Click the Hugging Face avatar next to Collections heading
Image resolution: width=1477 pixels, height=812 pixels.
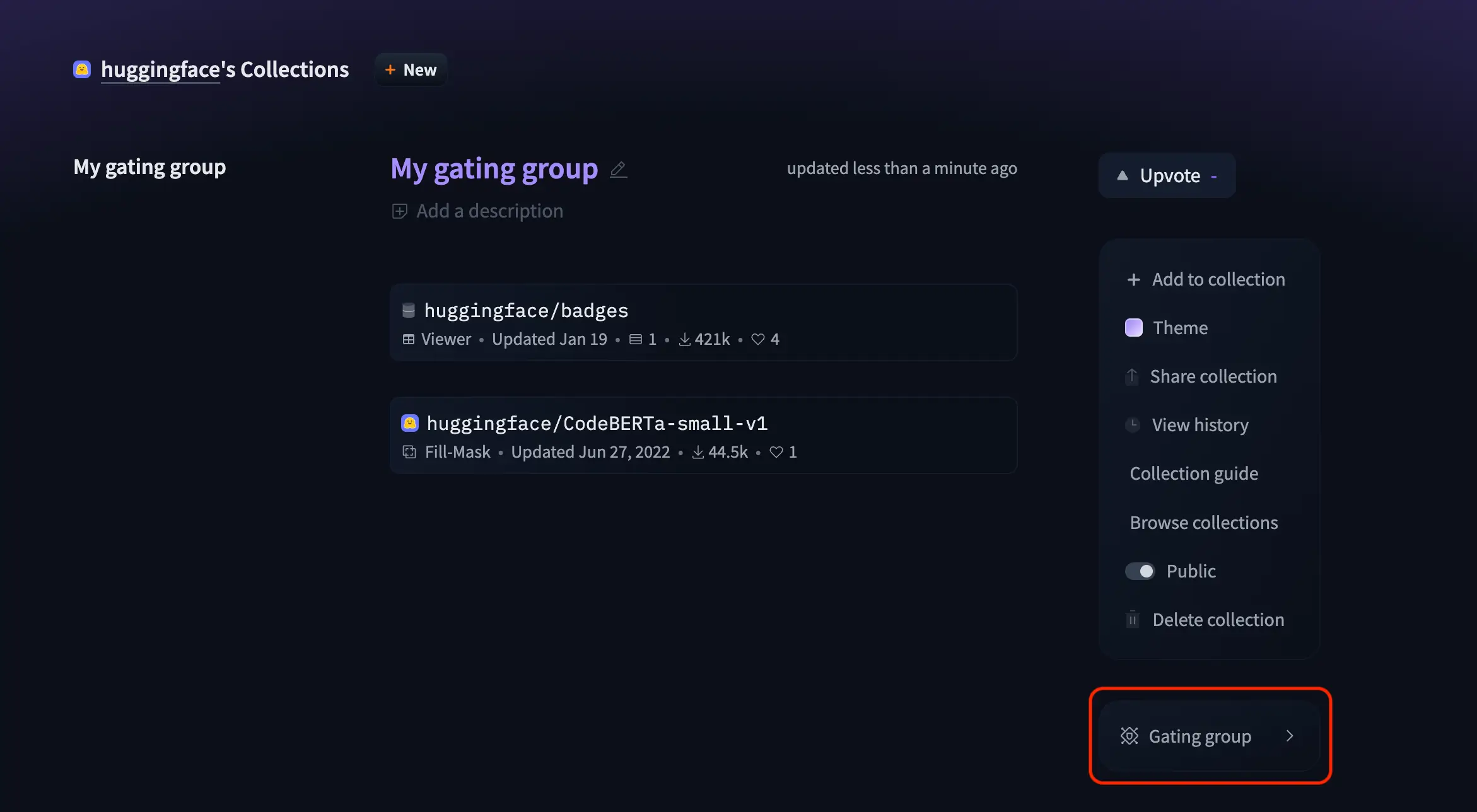click(x=82, y=69)
